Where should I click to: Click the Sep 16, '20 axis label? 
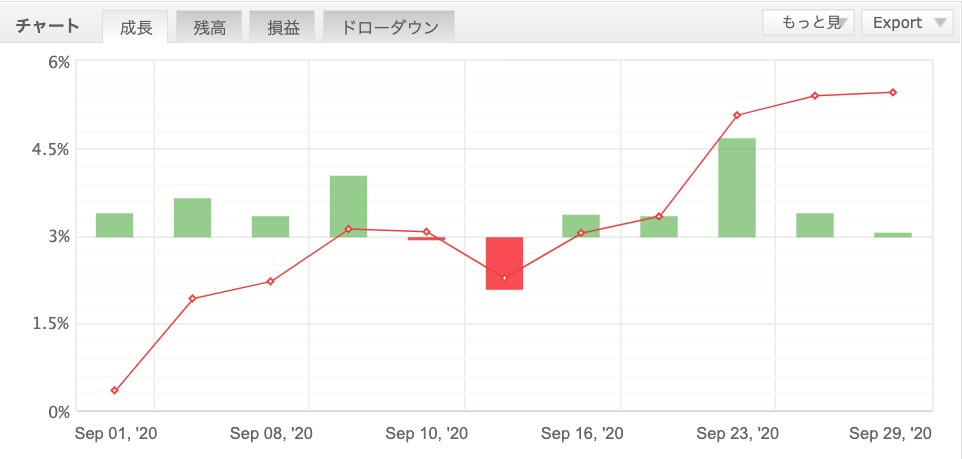582,433
